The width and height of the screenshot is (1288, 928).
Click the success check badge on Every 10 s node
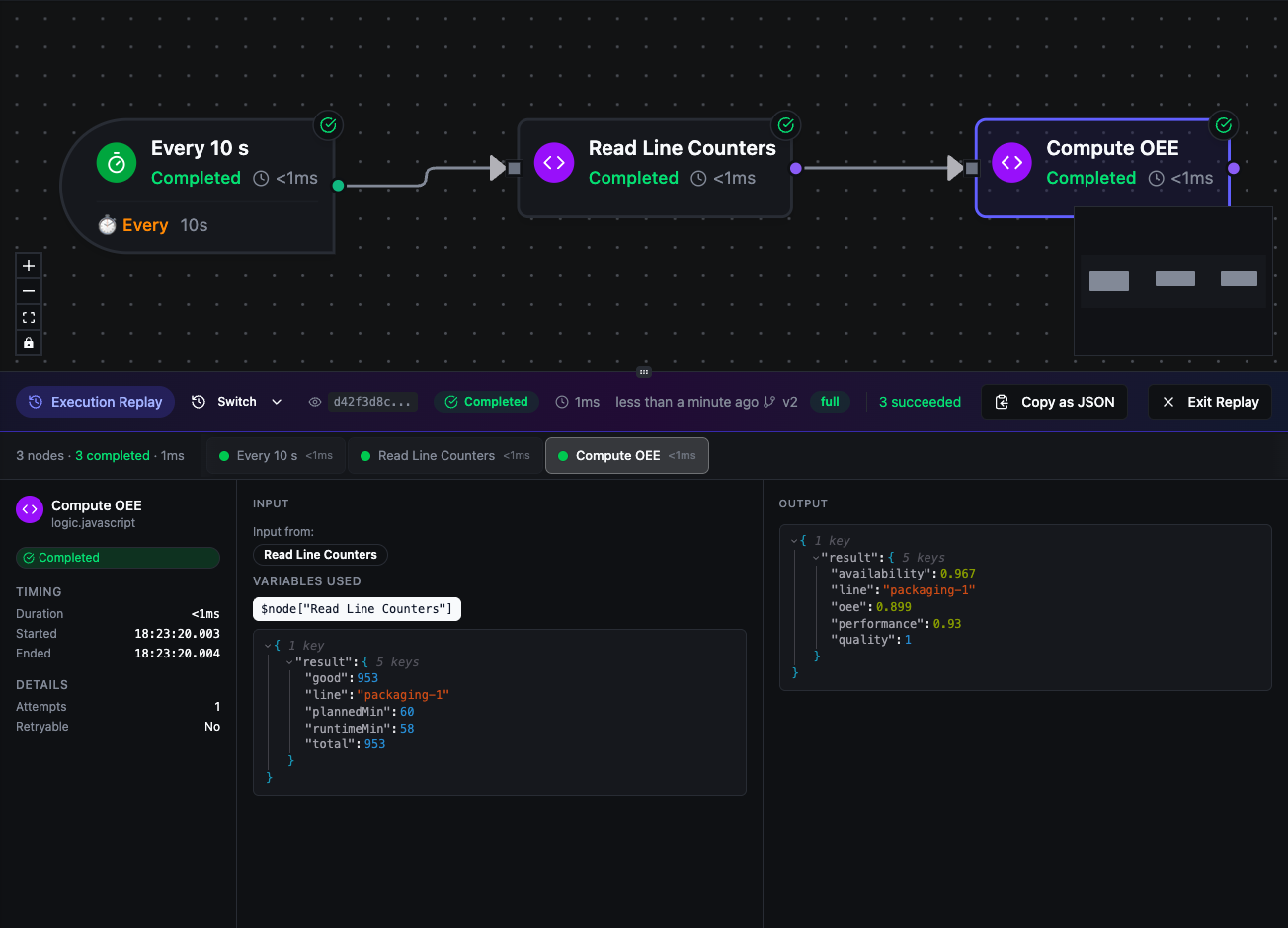click(328, 125)
